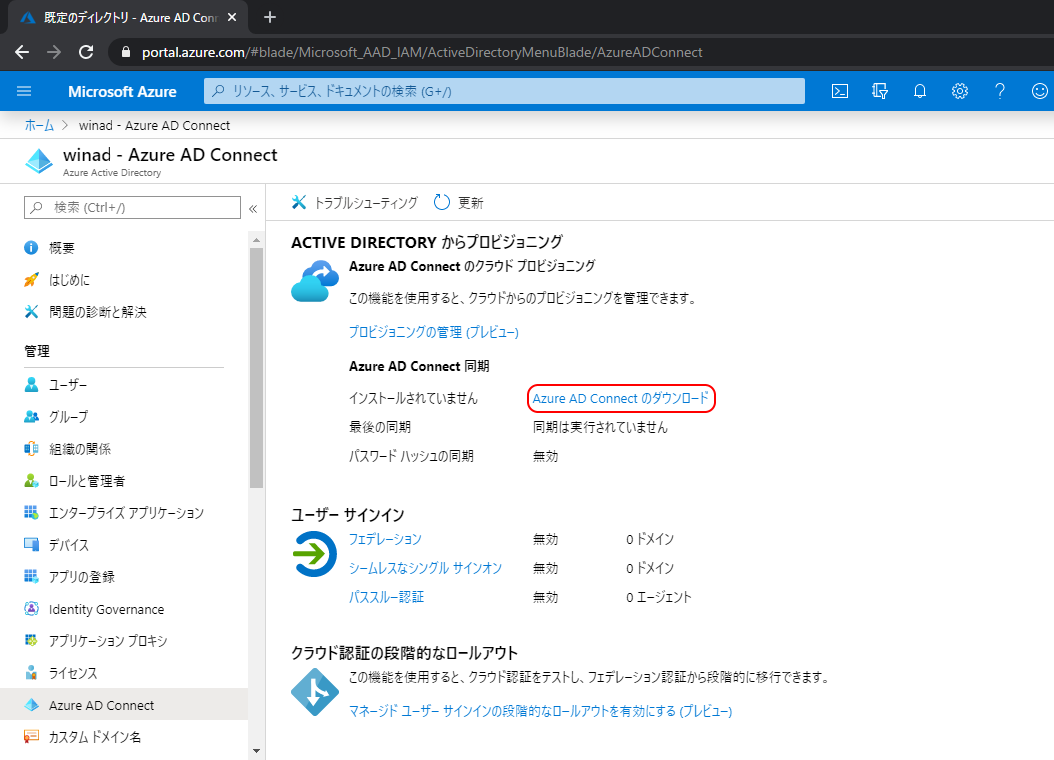1054x760 pixels.
Task: Open プロビジョニングの管理 (プレビュー) link
Action: coord(434,332)
